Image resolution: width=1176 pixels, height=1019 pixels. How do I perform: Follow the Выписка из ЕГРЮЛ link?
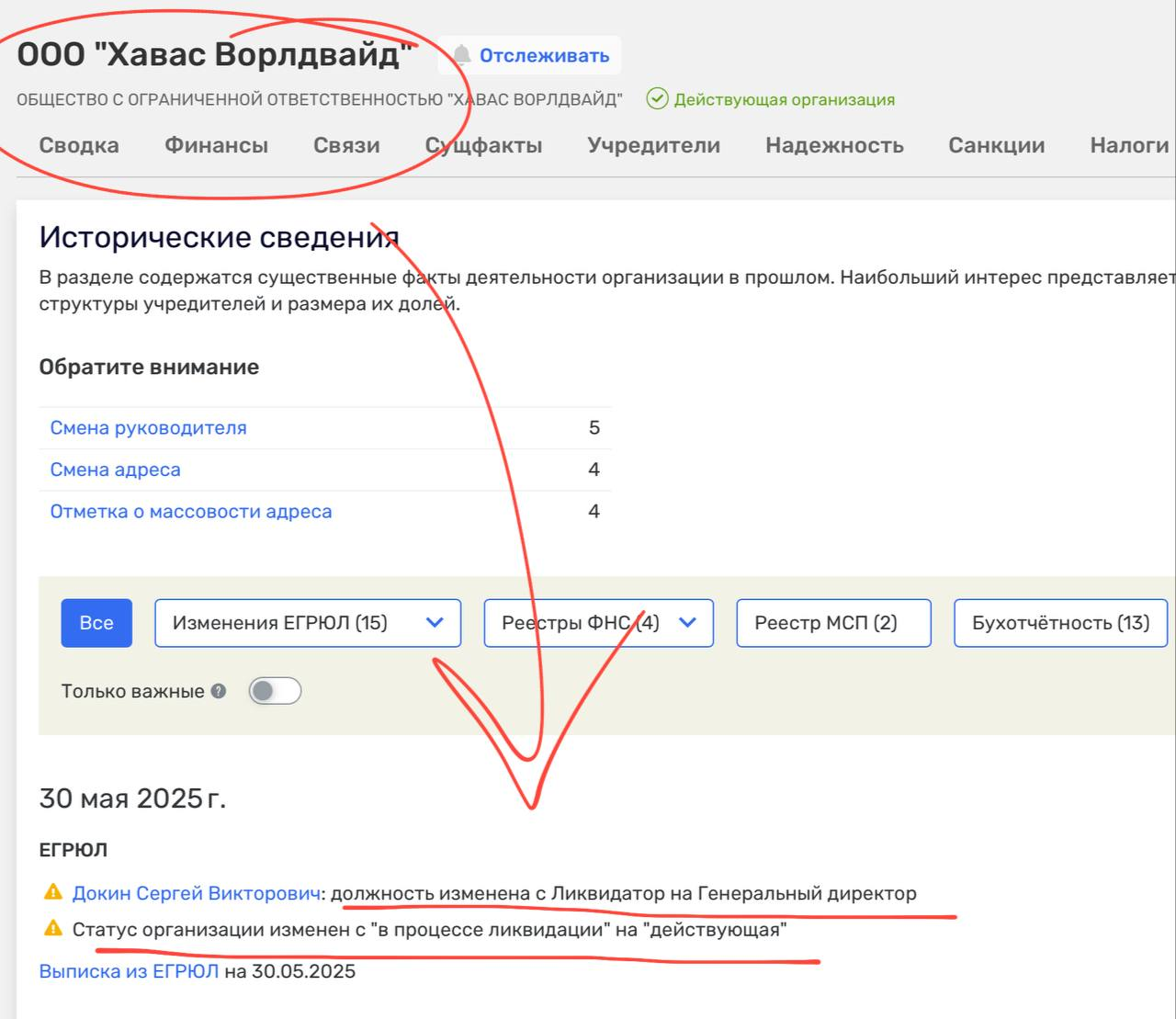point(129,971)
